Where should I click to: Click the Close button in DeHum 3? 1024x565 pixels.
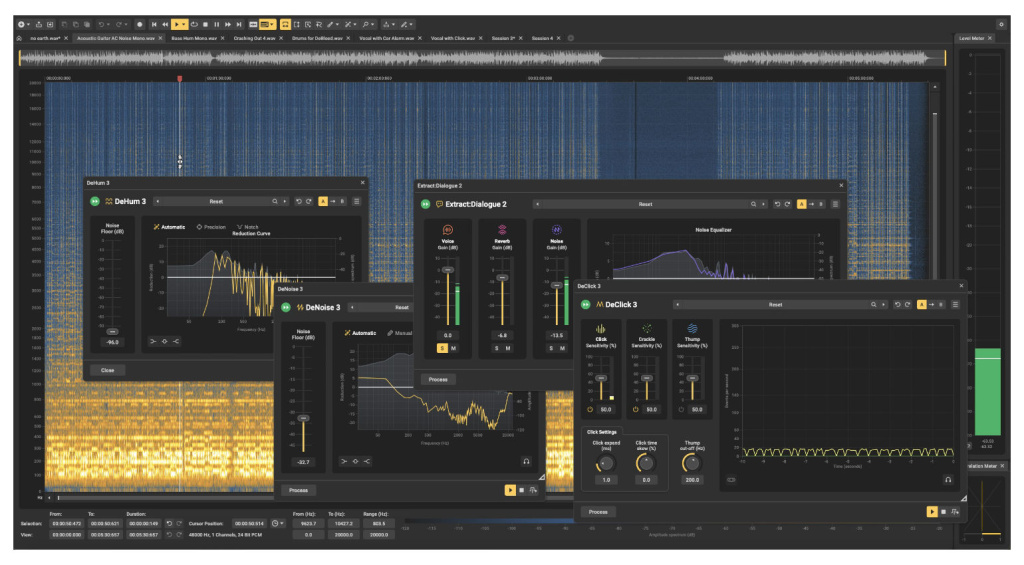click(x=108, y=370)
